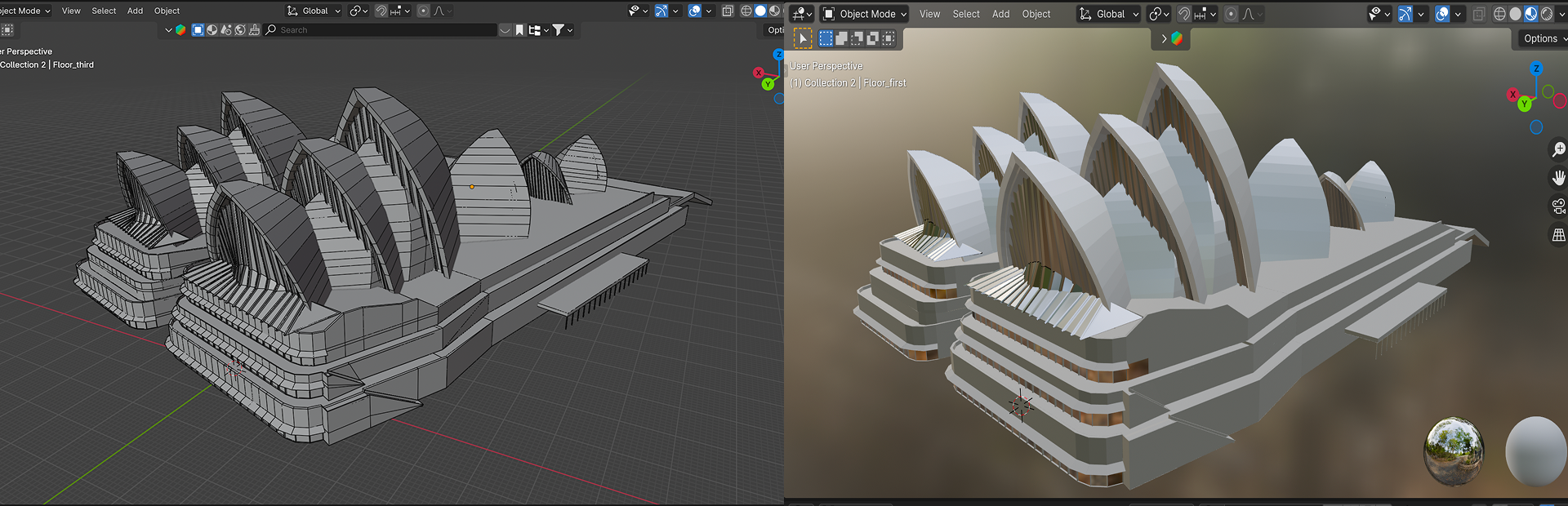Click colorful cube asset icon in right viewport

pos(1177,38)
